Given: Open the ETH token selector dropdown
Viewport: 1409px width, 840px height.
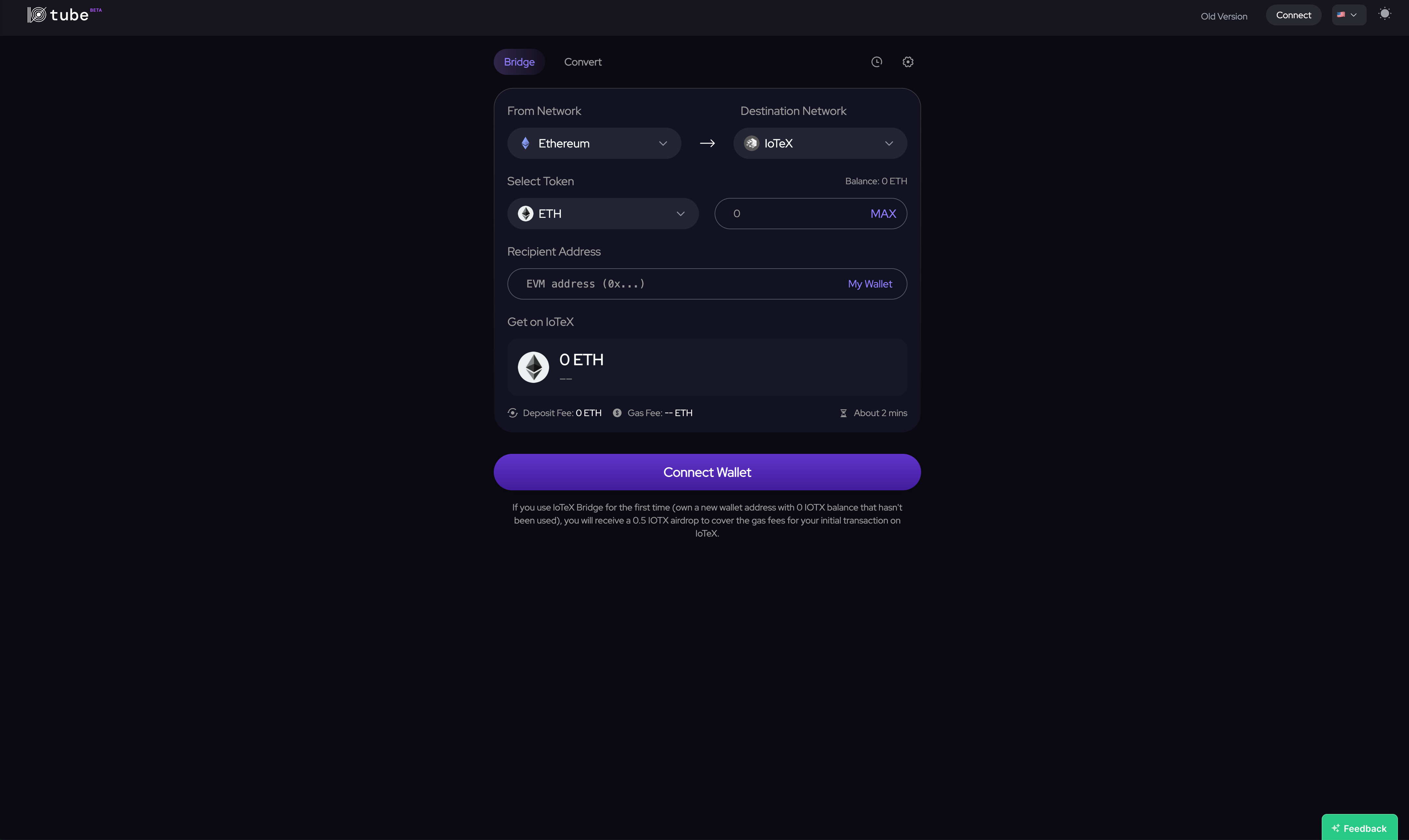Looking at the screenshot, I should pos(602,214).
